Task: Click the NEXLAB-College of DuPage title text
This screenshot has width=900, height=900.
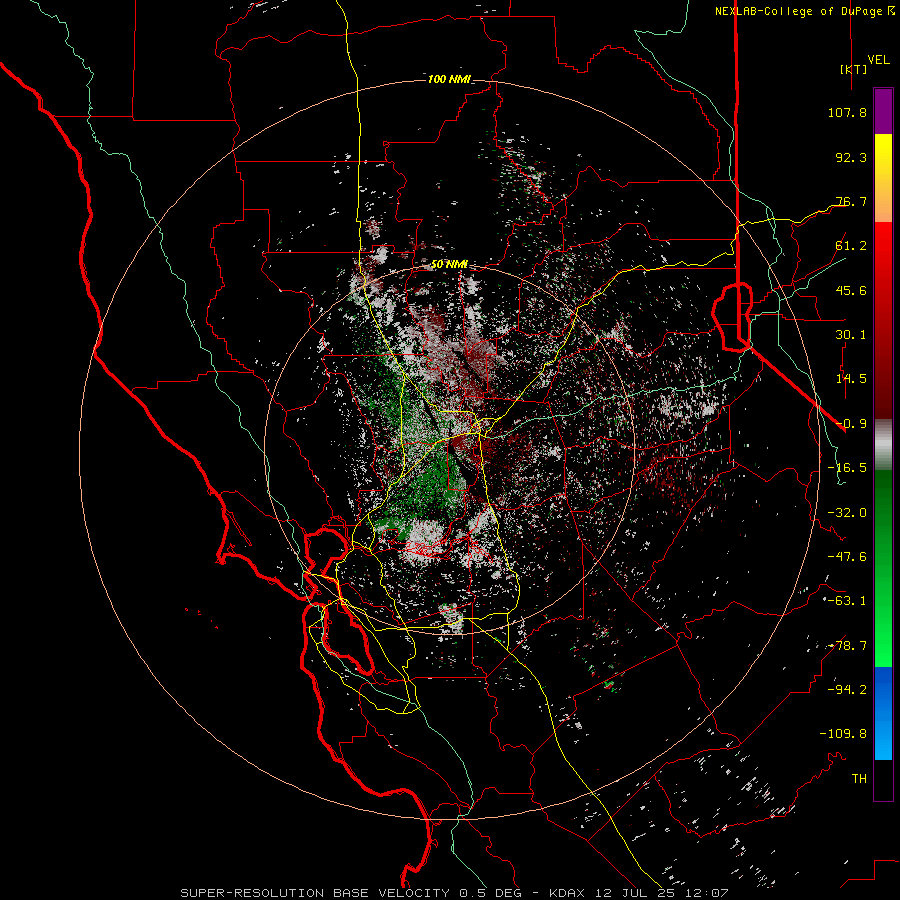Action: click(x=799, y=11)
